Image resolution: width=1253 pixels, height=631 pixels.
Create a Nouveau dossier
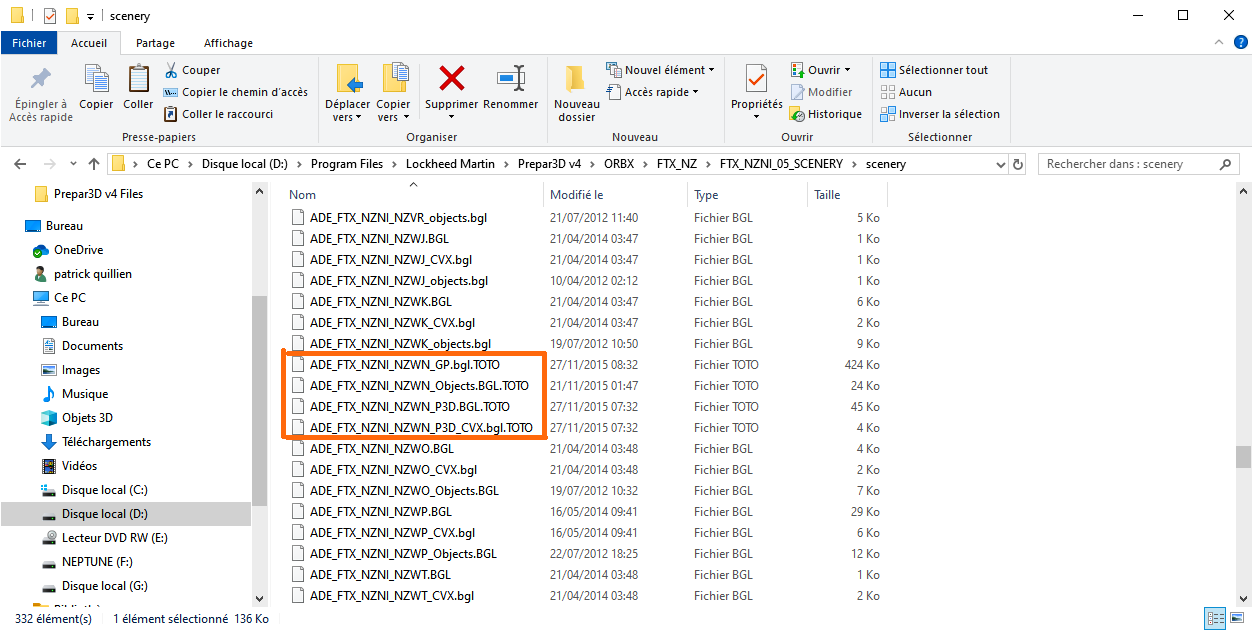576,94
